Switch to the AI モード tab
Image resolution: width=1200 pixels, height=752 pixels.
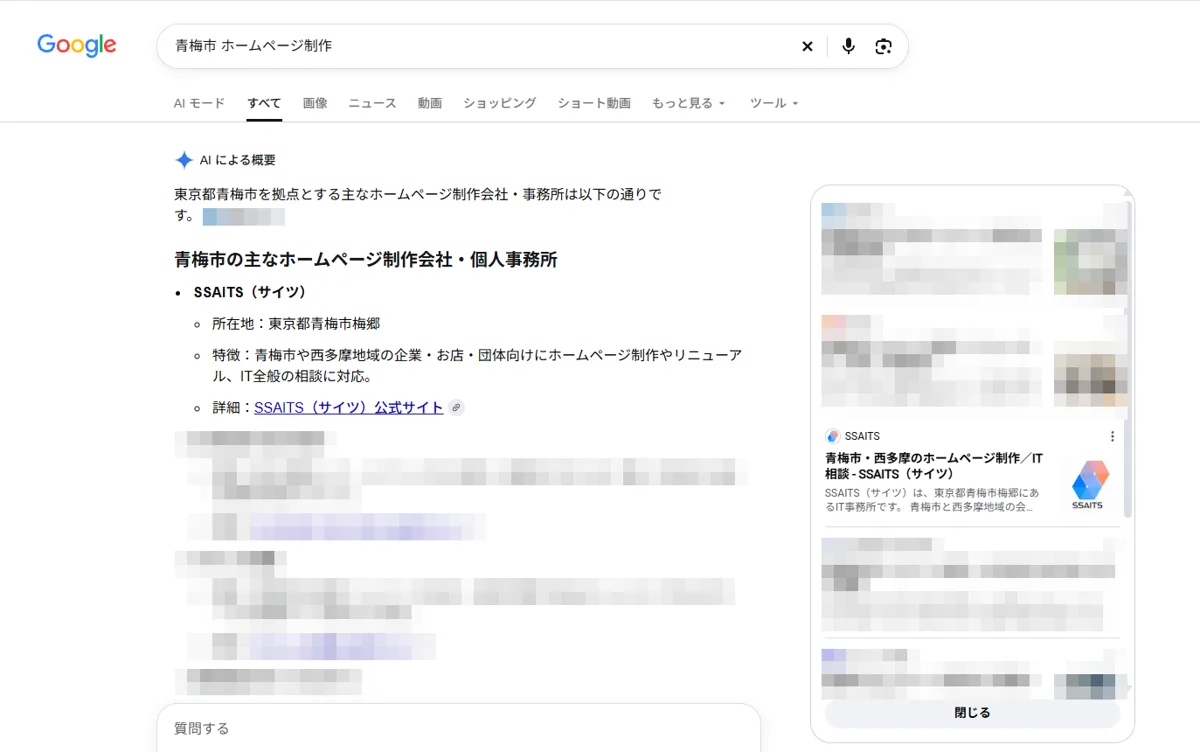coord(199,103)
